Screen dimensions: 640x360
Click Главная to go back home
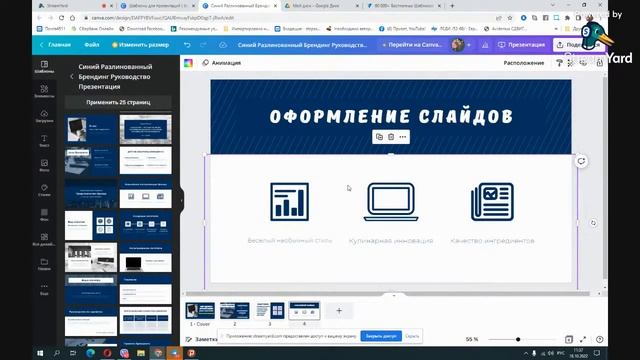pyautogui.click(x=55, y=45)
